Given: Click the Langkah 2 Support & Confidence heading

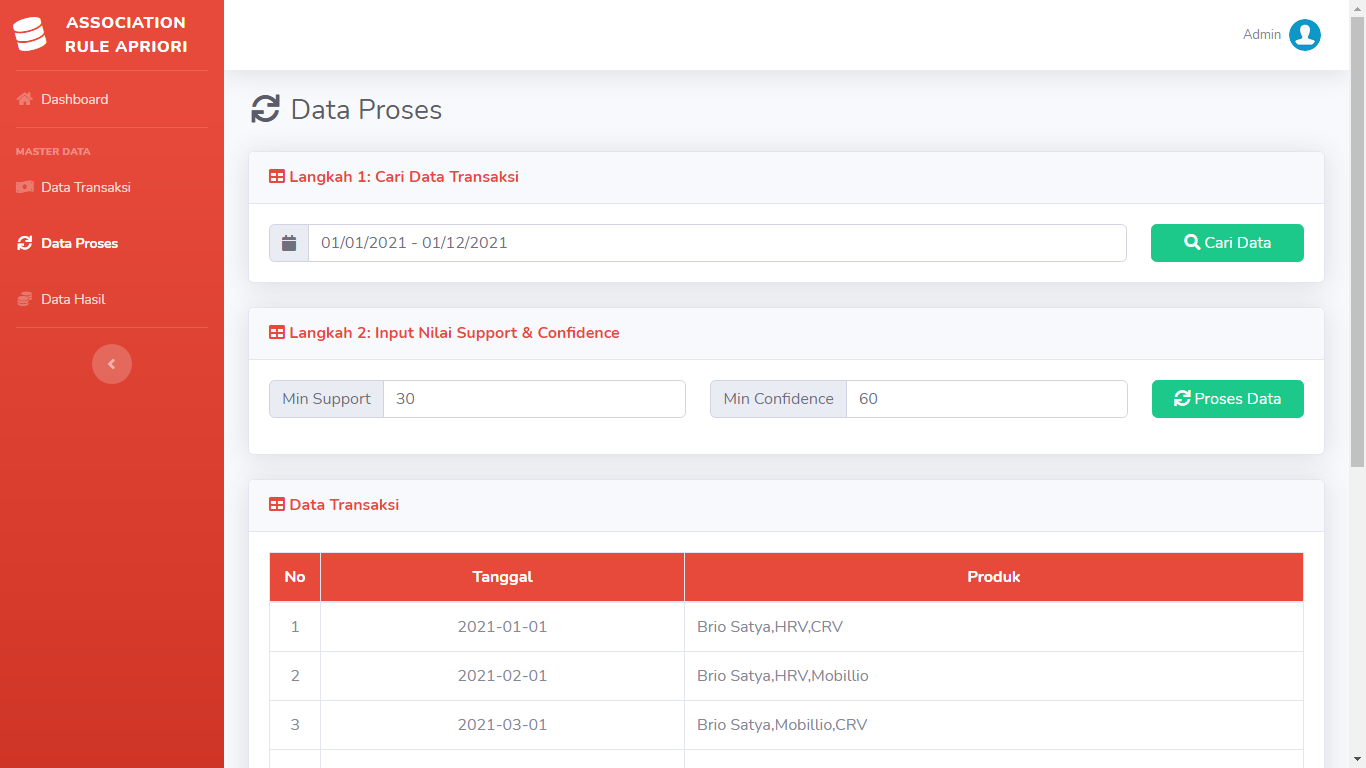Looking at the screenshot, I should tap(454, 333).
